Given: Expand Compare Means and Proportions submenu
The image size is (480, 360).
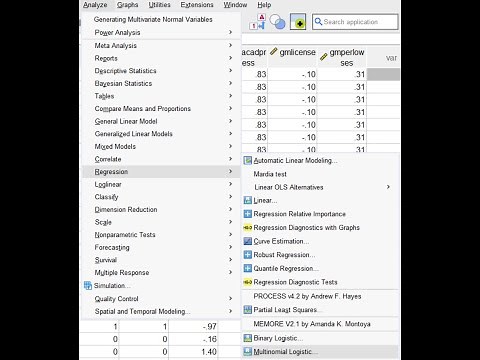Looking at the screenshot, I should [x=161, y=109].
